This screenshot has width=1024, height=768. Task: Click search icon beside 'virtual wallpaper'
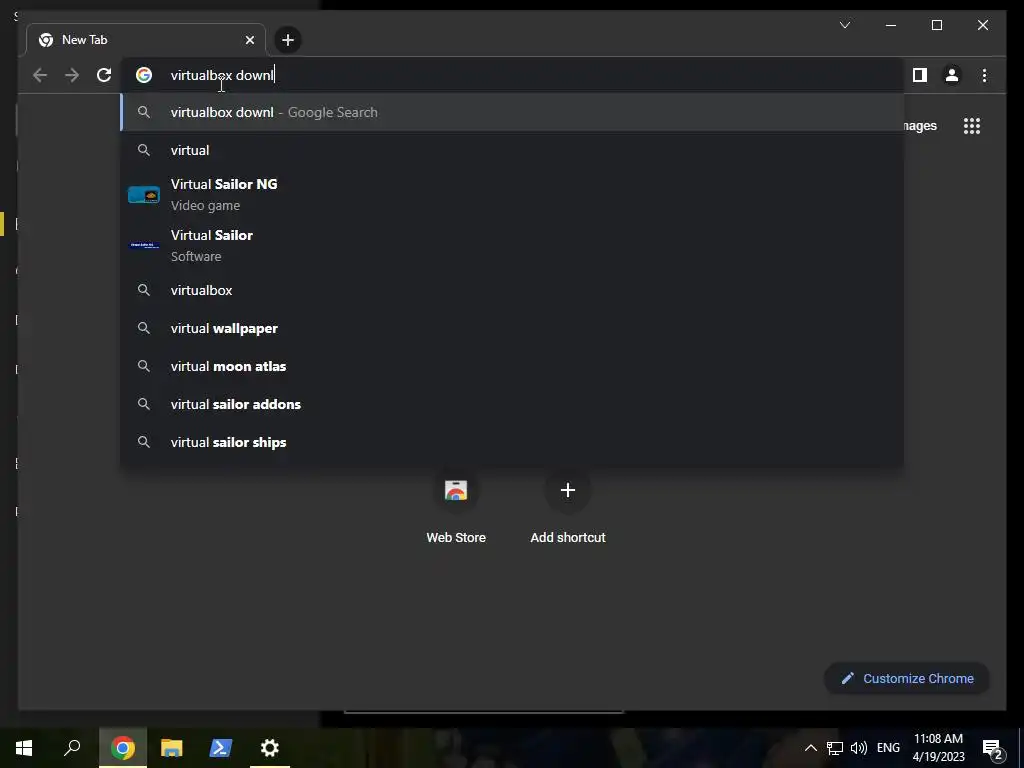click(144, 328)
